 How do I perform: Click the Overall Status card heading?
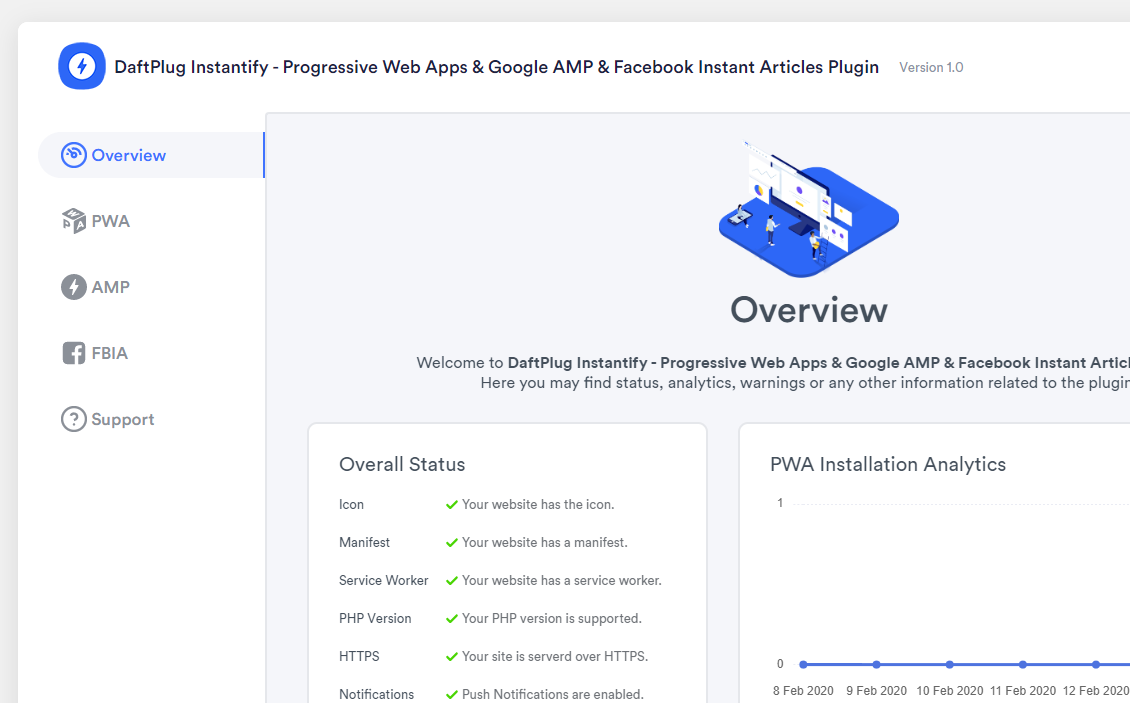coord(402,464)
